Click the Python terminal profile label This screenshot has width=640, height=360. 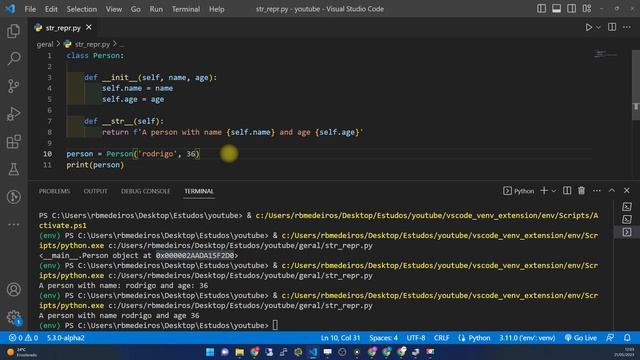click(x=519, y=191)
